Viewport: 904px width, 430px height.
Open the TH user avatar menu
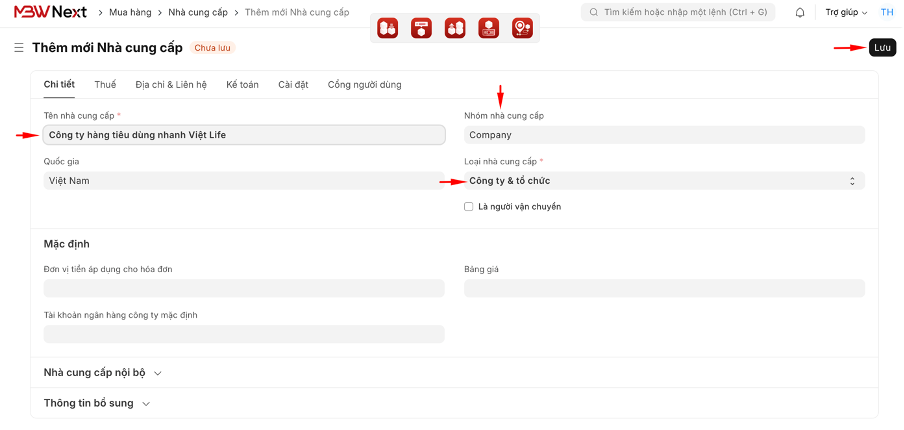pyautogui.click(x=886, y=13)
